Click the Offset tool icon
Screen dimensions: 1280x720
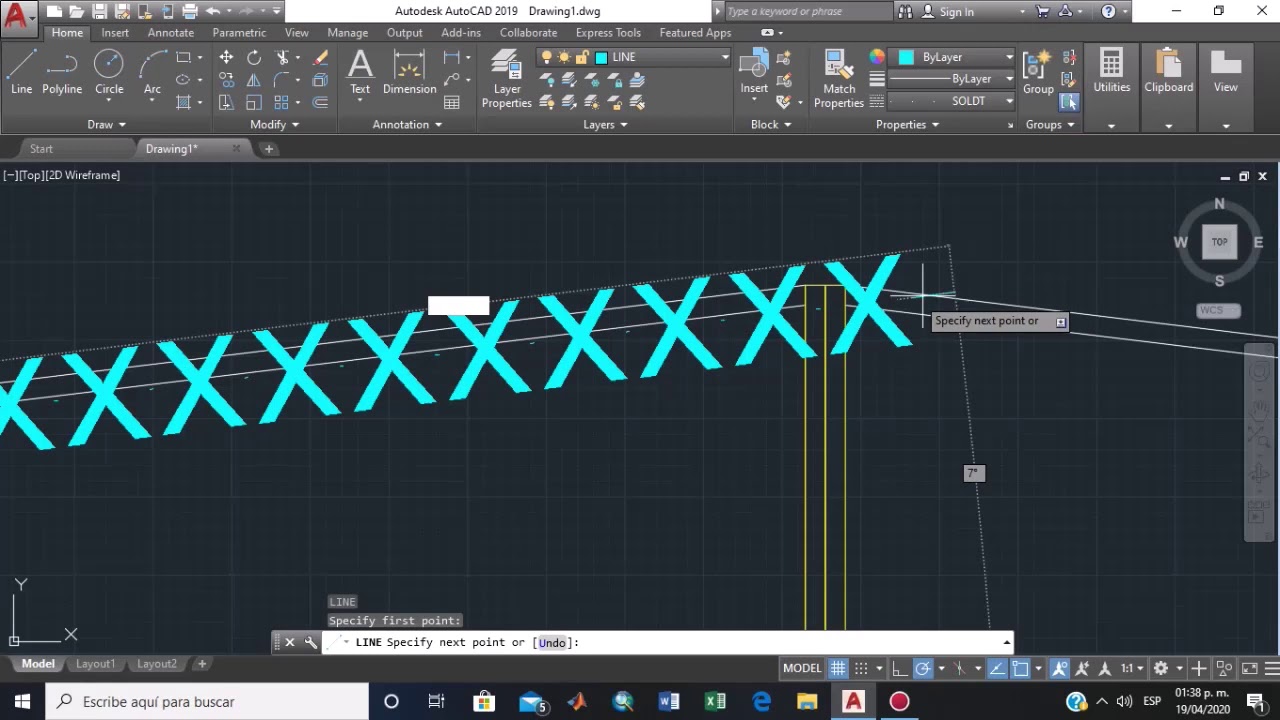pyautogui.click(x=320, y=102)
